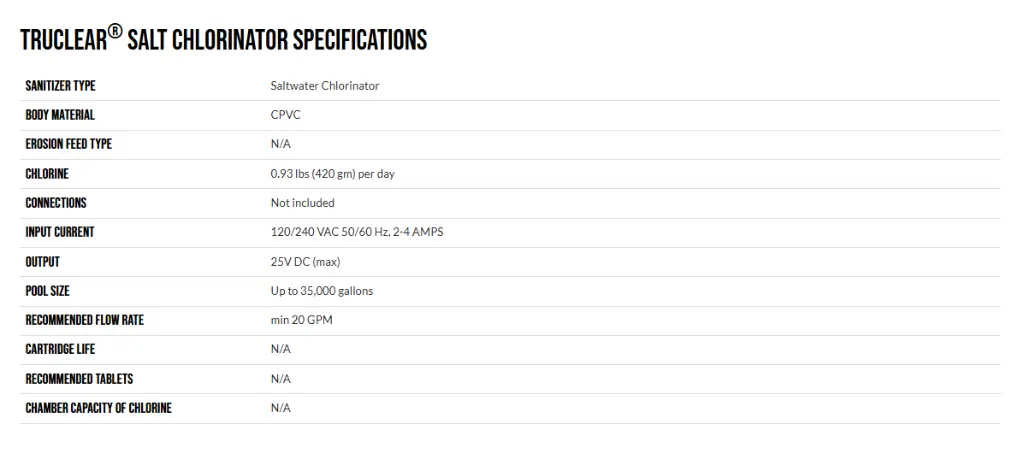Select the Pool Size label
1024x453 pixels.
(x=47, y=291)
